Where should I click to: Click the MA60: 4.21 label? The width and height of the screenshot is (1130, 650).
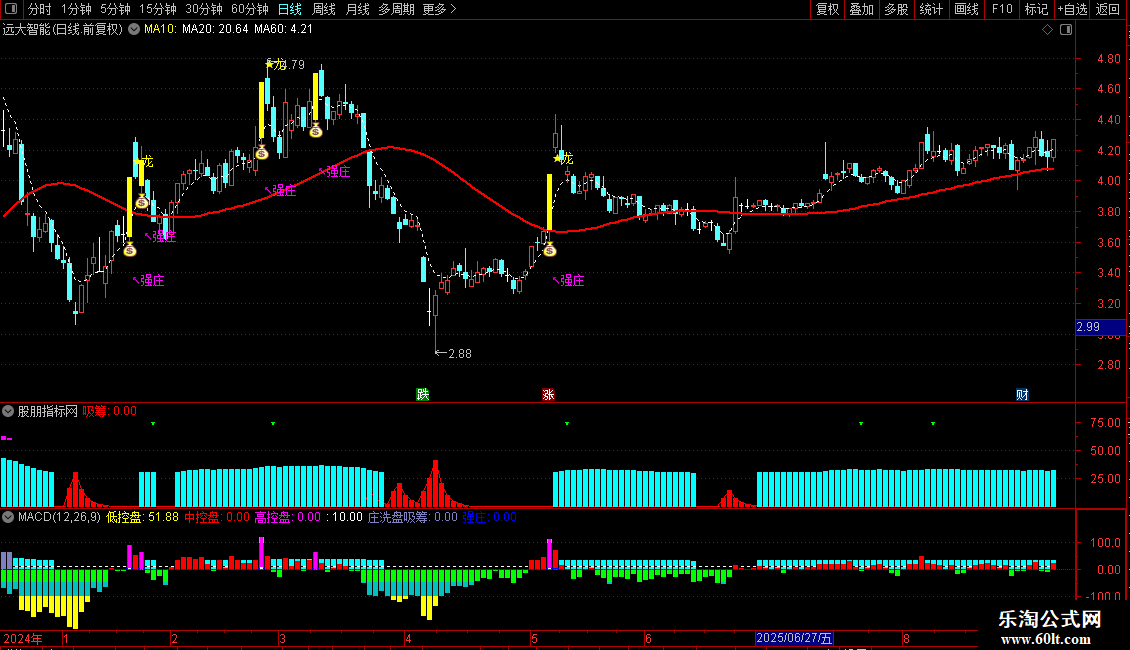283,30
